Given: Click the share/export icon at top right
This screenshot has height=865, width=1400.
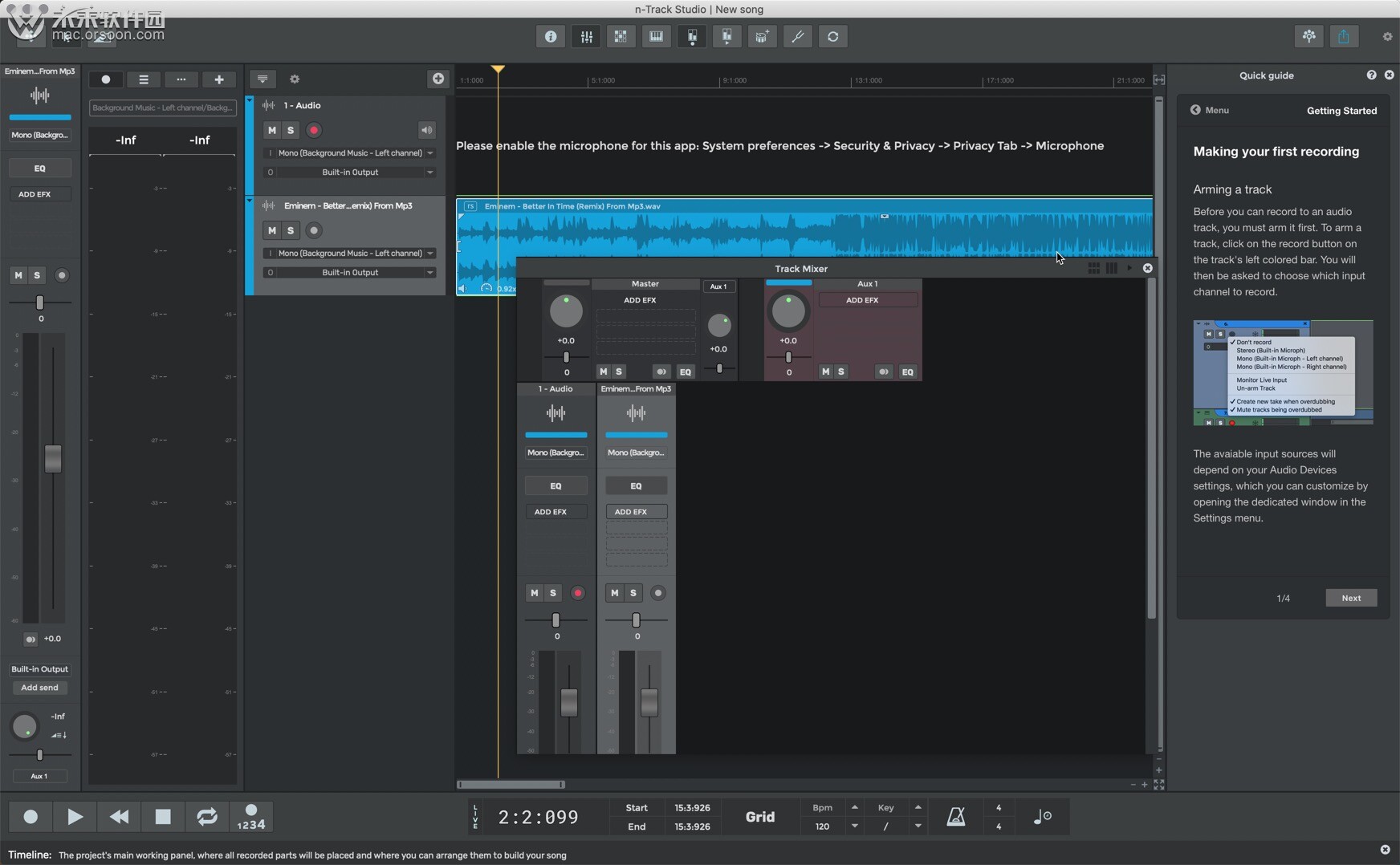Looking at the screenshot, I should tap(1344, 36).
